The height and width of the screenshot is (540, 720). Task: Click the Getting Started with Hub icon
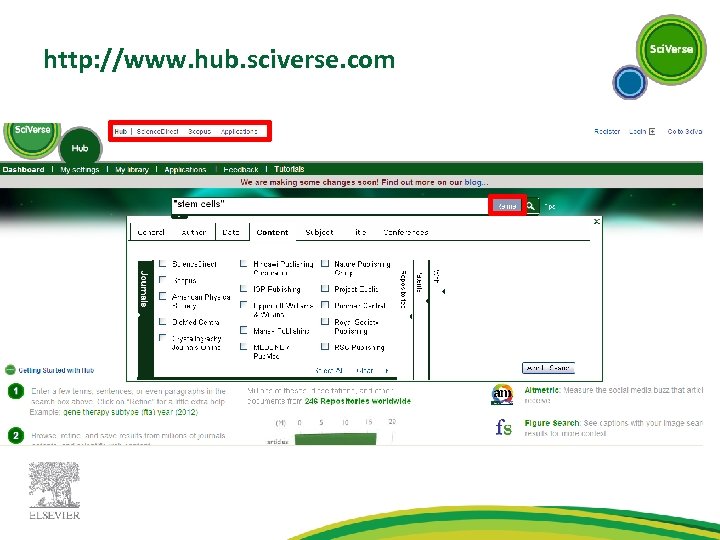tap(10, 370)
